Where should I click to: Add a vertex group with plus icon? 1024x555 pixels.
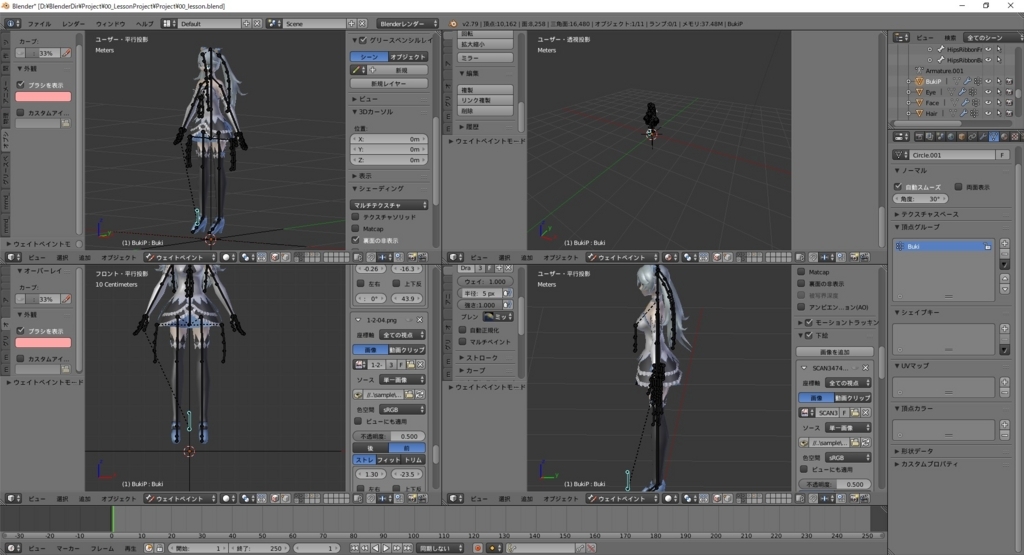coord(1004,243)
